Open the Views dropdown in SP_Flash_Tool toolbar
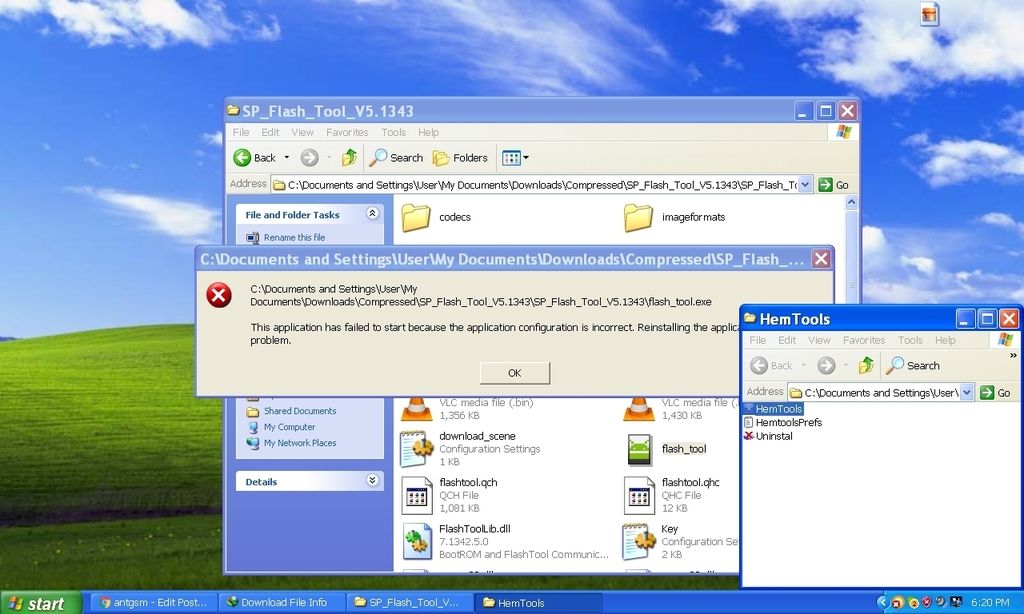Image resolution: width=1024 pixels, height=614 pixels. [x=515, y=158]
